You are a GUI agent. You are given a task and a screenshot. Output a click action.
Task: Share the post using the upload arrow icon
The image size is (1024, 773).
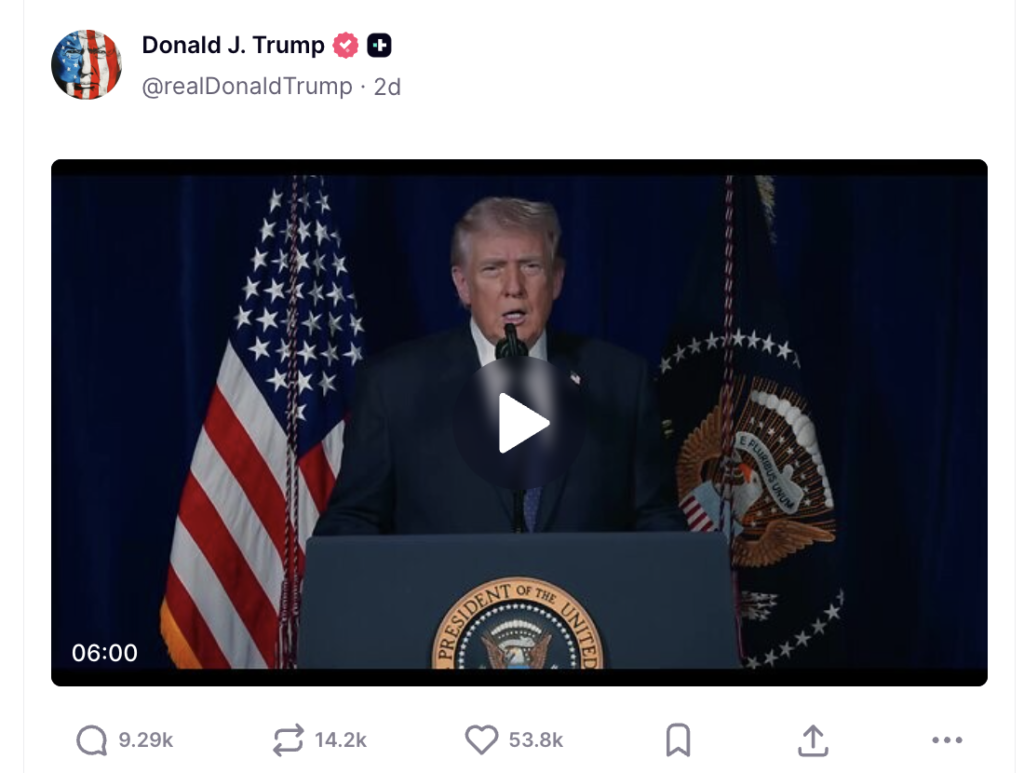(x=813, y=740)
